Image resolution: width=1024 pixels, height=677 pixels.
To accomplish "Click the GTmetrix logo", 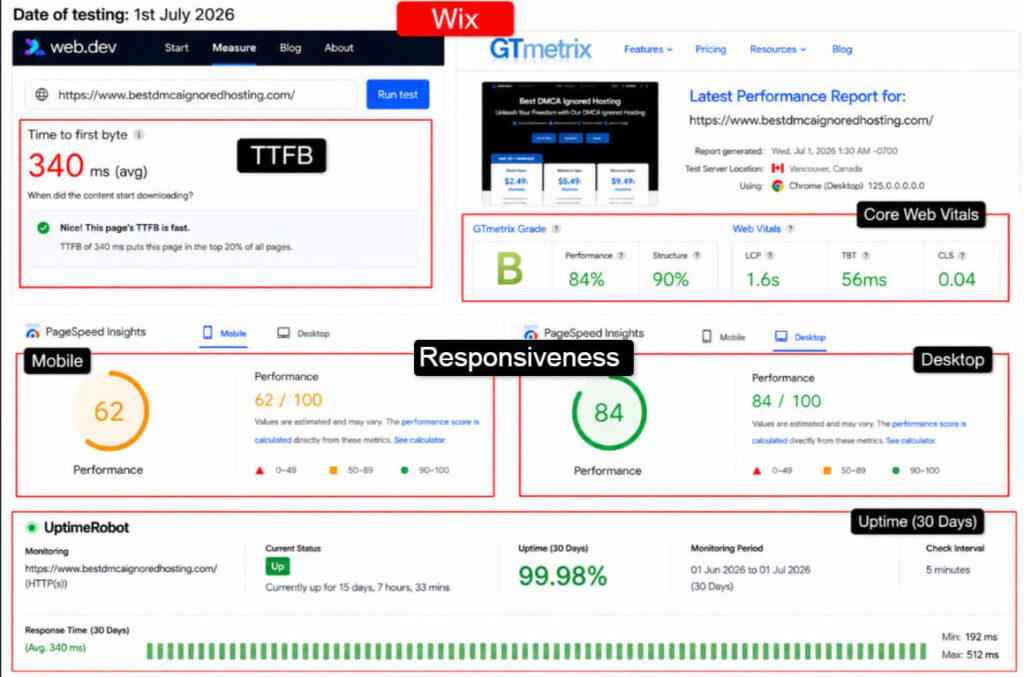I will point(540,49).
